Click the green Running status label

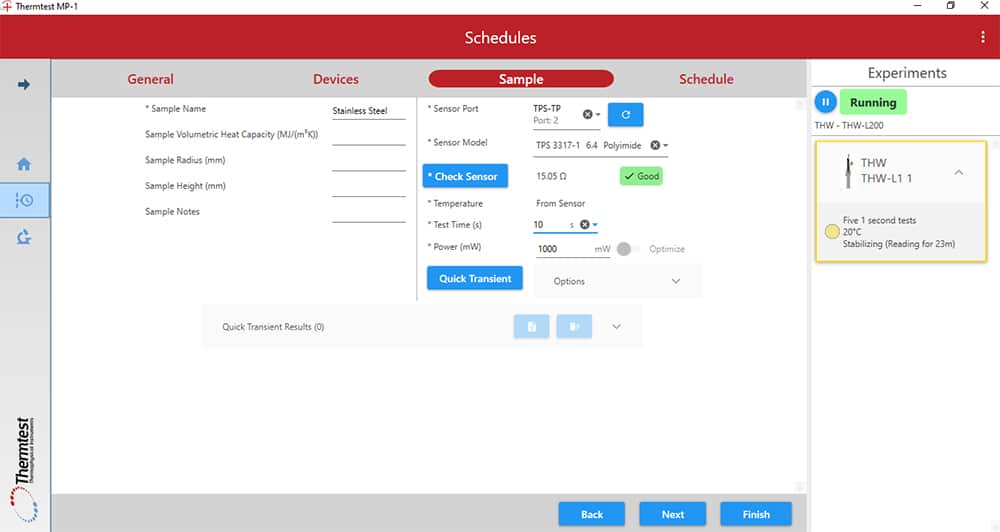pos(872,102)
